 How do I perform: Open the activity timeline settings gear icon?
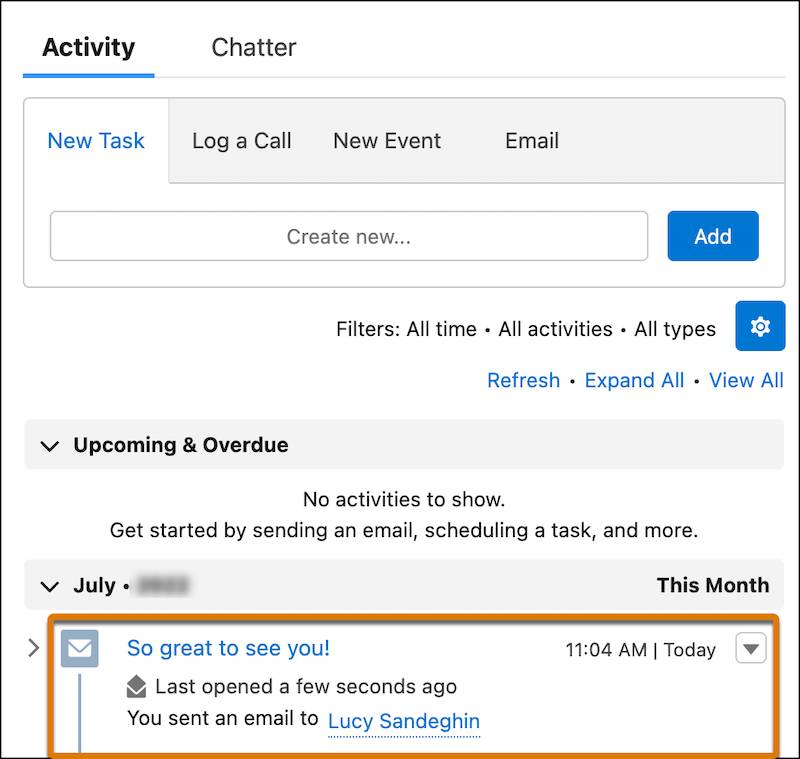(x=761, y=326)
